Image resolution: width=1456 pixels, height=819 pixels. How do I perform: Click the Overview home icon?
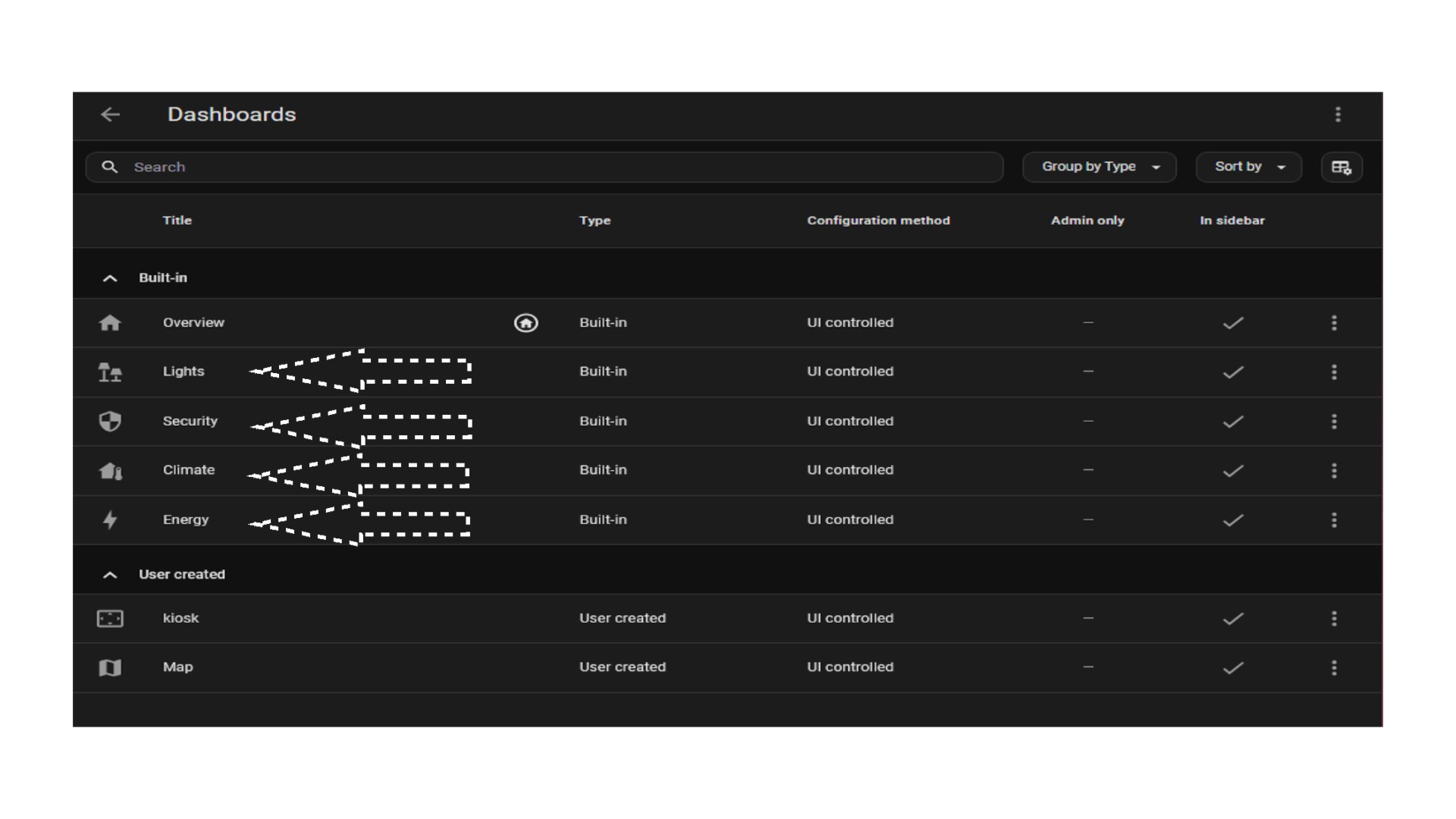(110, 323)
